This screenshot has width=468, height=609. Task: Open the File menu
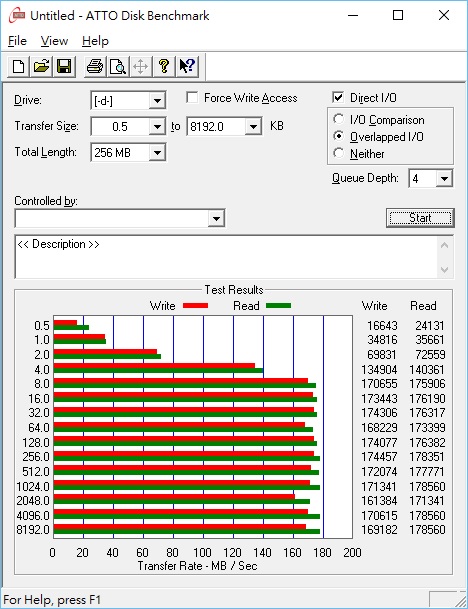click(17, 41)
